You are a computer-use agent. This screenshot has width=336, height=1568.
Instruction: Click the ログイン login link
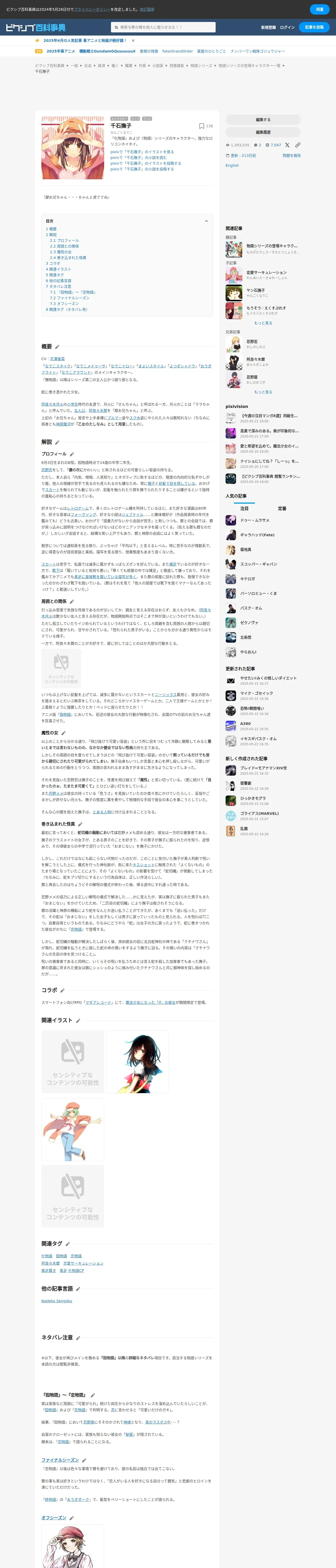(287, 27)
